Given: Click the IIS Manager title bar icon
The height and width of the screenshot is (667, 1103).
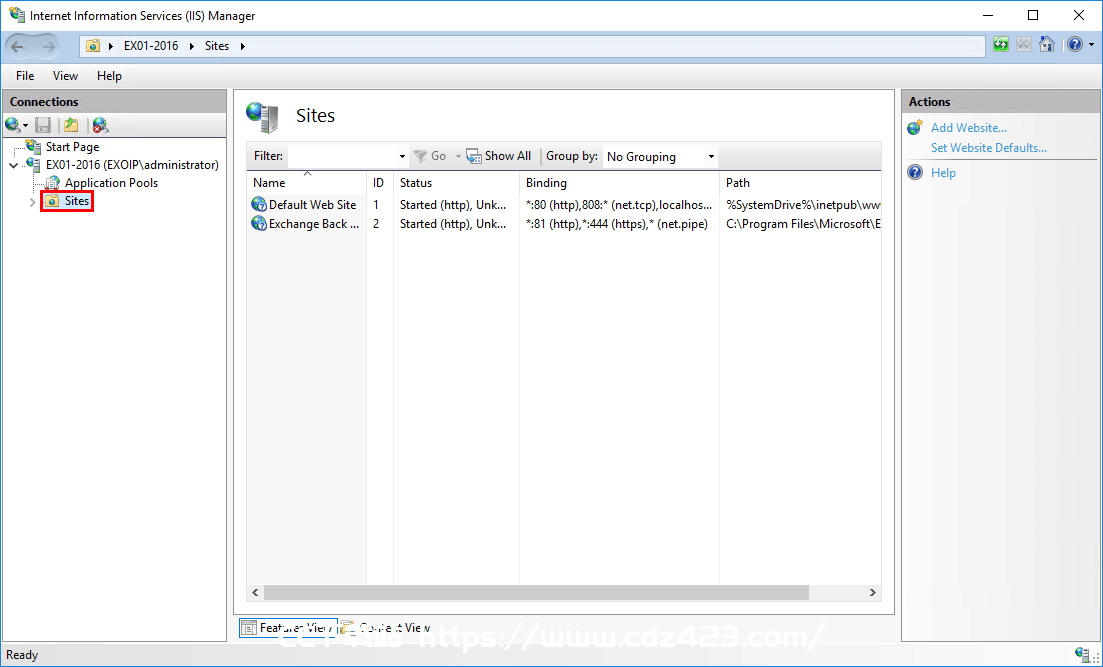Looking at the screenshot, I should pyautogui.click(x=16, y=15).
